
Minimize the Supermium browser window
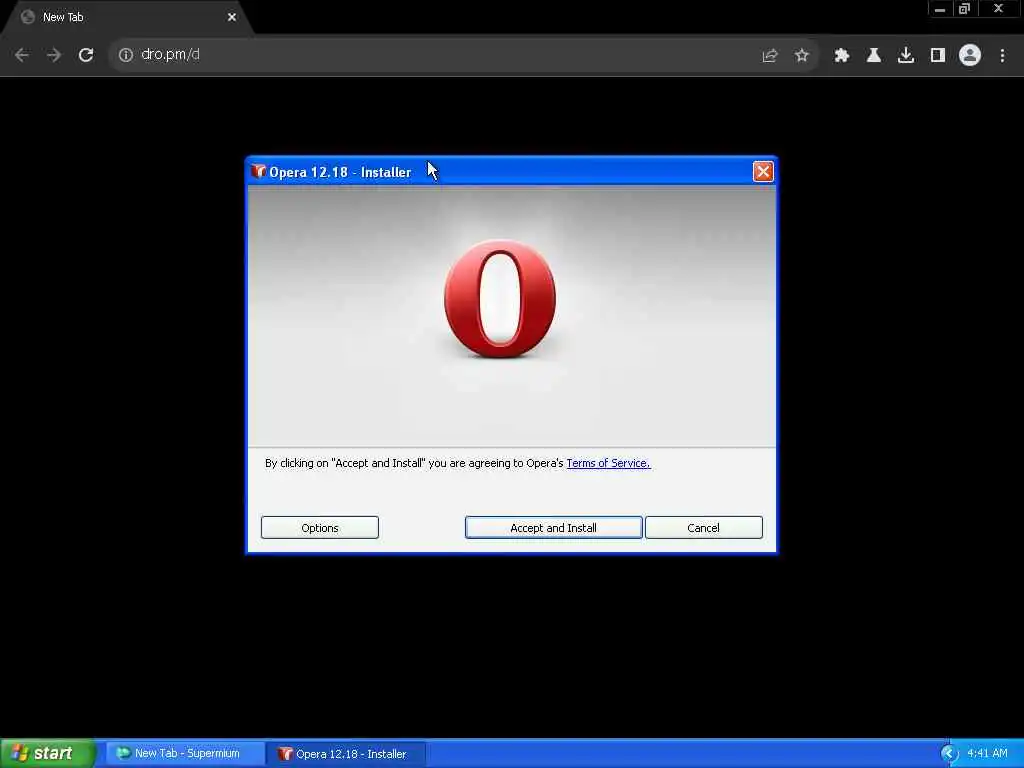tap(940, 9)
